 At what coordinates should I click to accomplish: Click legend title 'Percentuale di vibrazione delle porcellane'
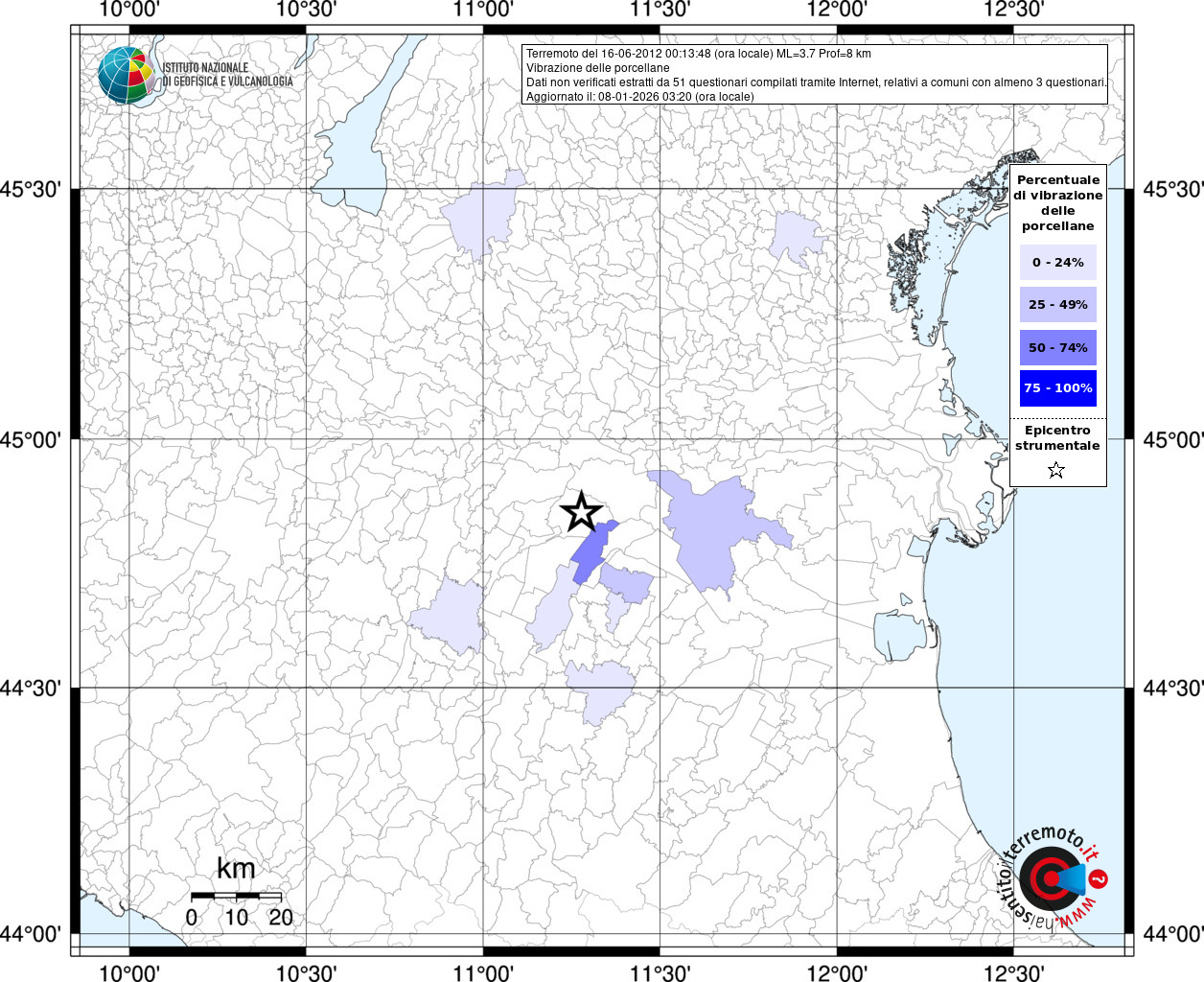(1058, 203)
